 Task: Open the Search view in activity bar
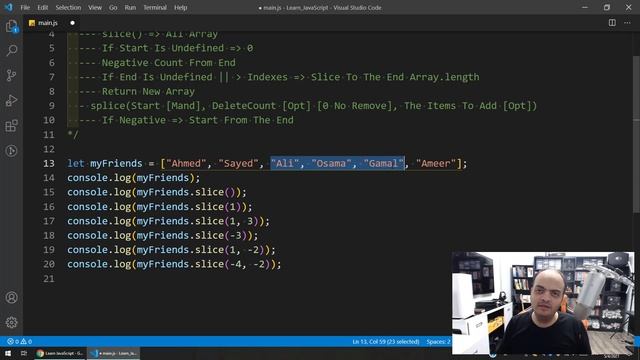pyautogui.click(x=11, y=51)
